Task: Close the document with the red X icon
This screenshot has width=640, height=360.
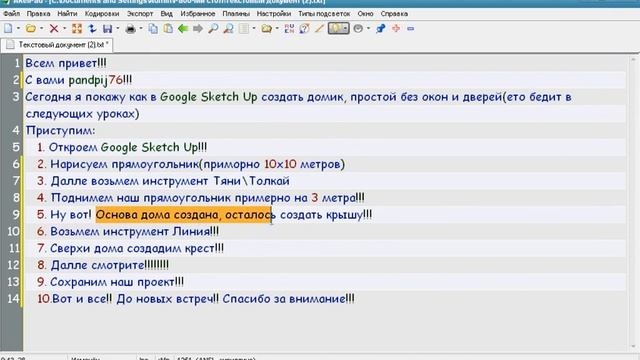Action: [x=53, y=29]
